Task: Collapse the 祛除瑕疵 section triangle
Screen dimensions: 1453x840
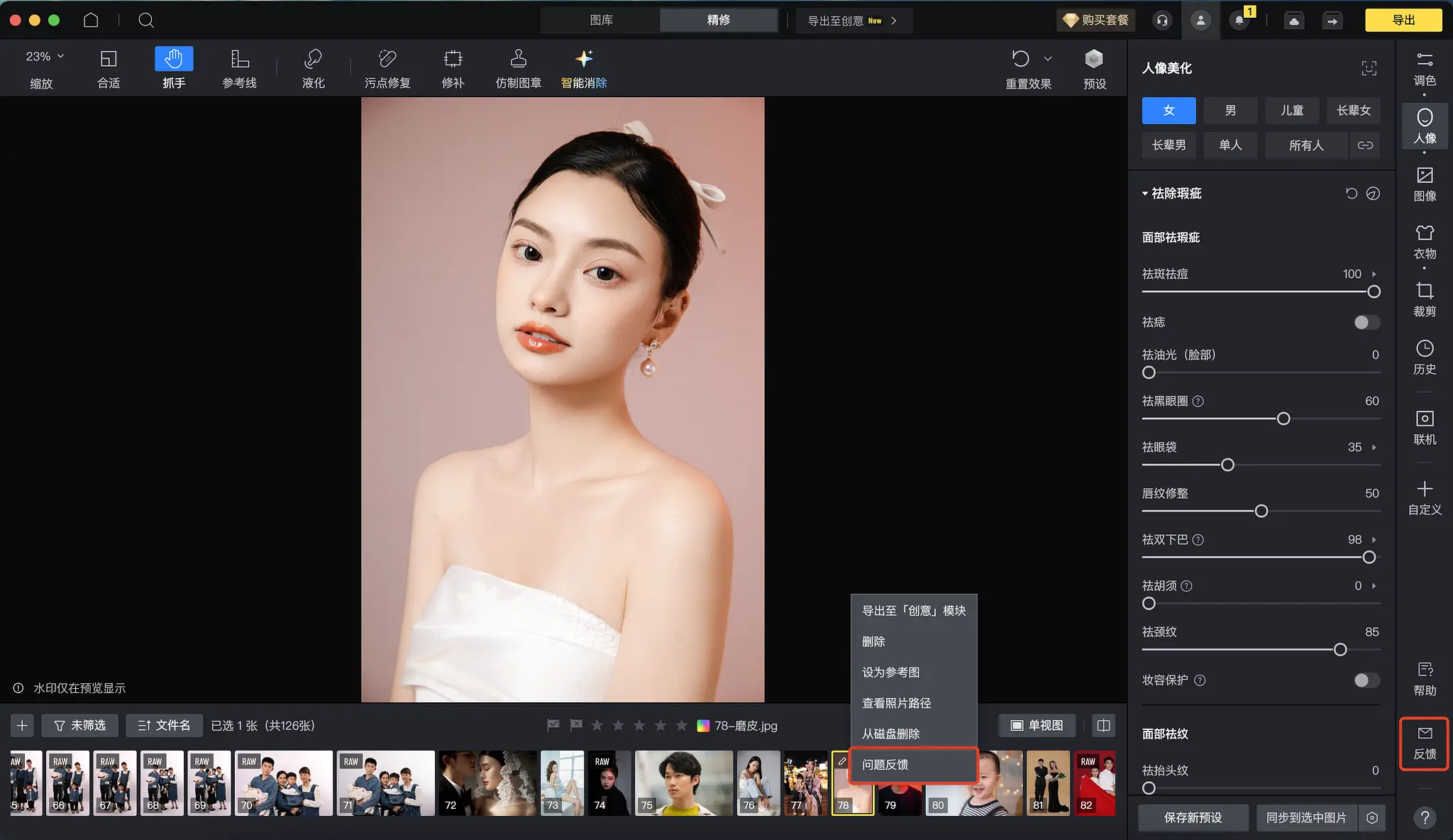Action: point(1144,194)
